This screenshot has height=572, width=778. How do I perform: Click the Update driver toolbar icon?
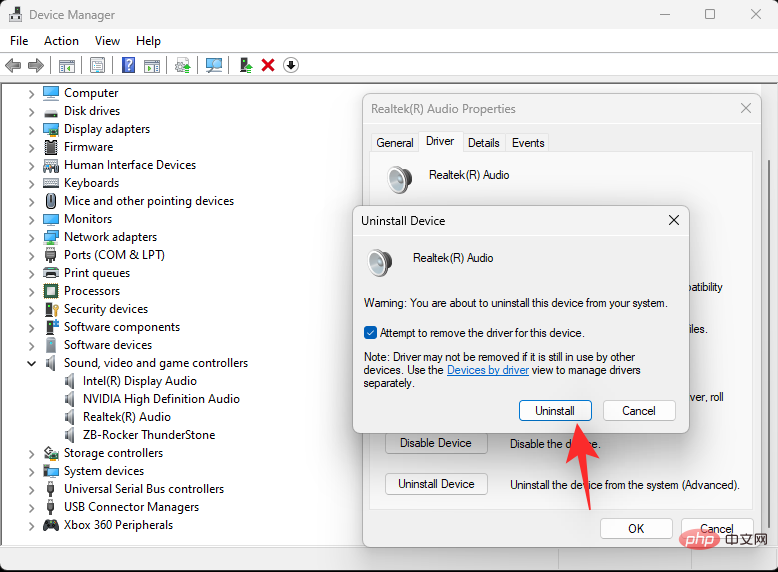click(x=183, y=65)
